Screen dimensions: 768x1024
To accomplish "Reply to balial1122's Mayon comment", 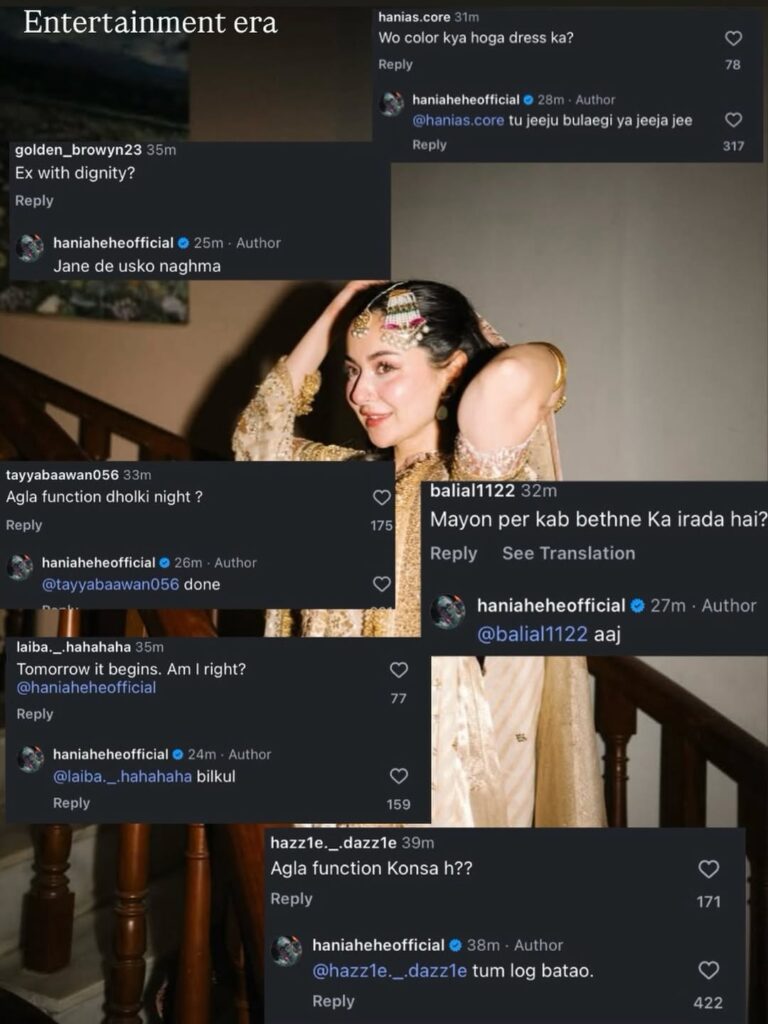I will [x=453, y=553].
